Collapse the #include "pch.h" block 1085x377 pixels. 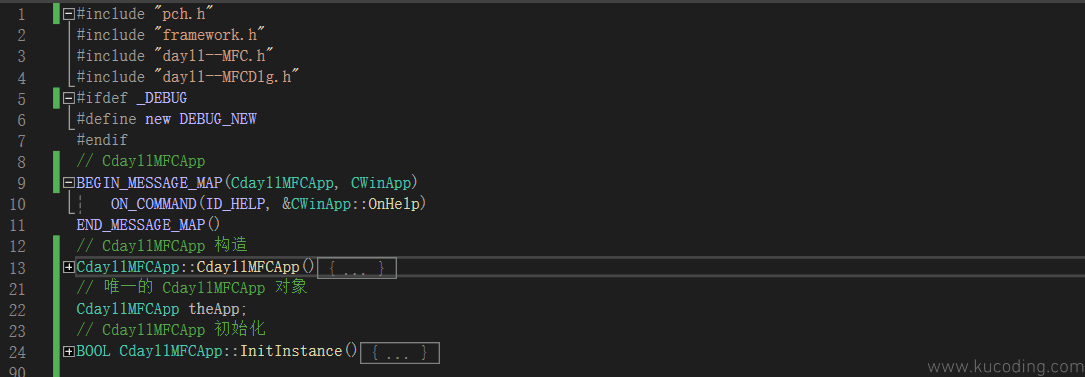(69, 14)
